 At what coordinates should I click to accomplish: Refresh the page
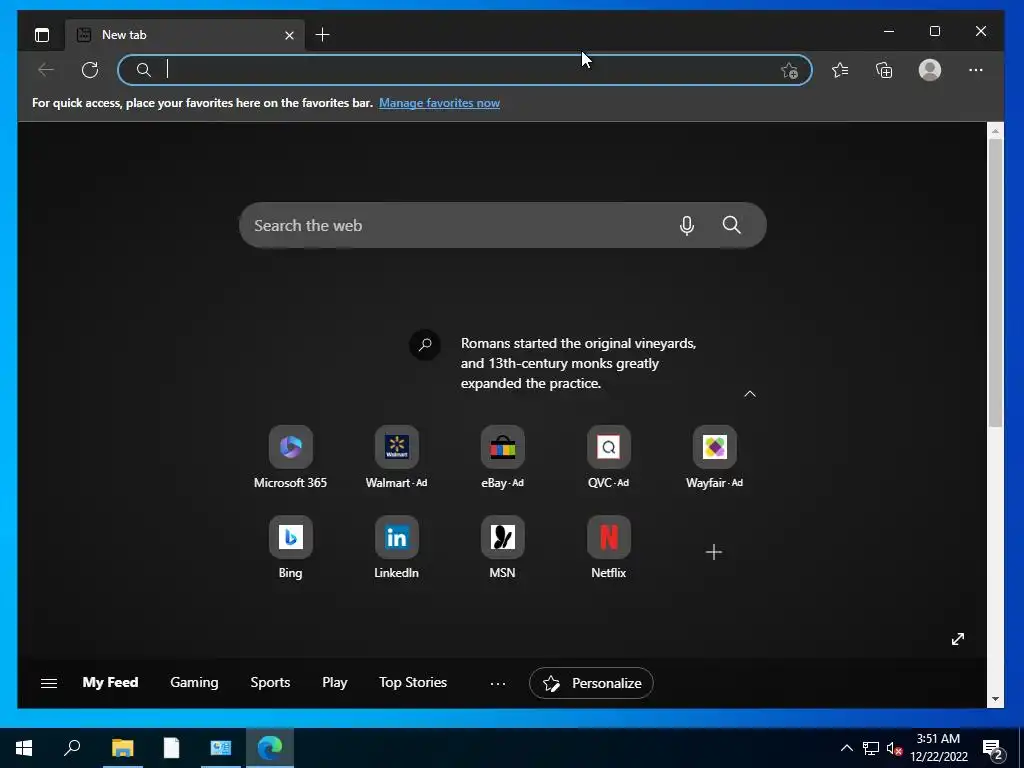point(90,70)
